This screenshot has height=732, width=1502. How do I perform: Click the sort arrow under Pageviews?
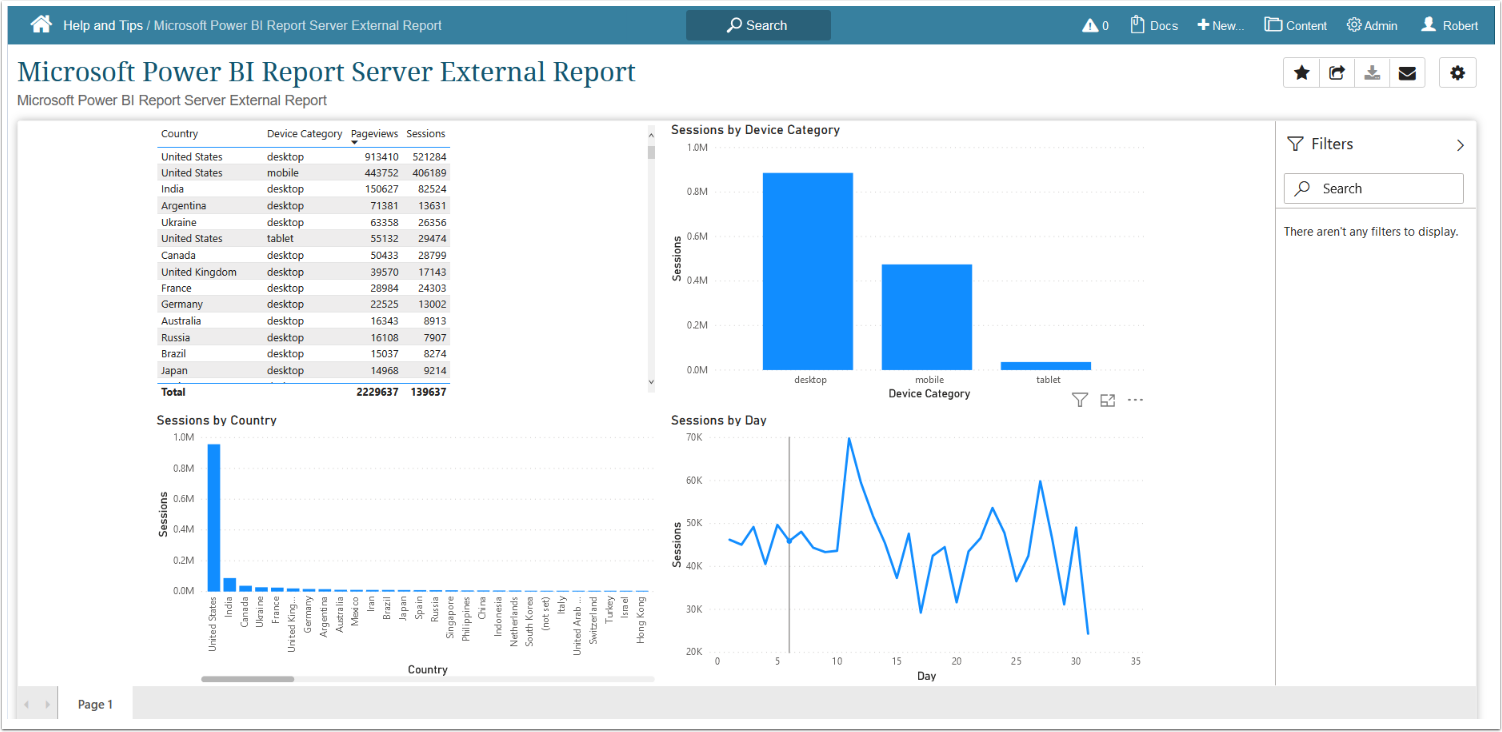tap(354, 142)
